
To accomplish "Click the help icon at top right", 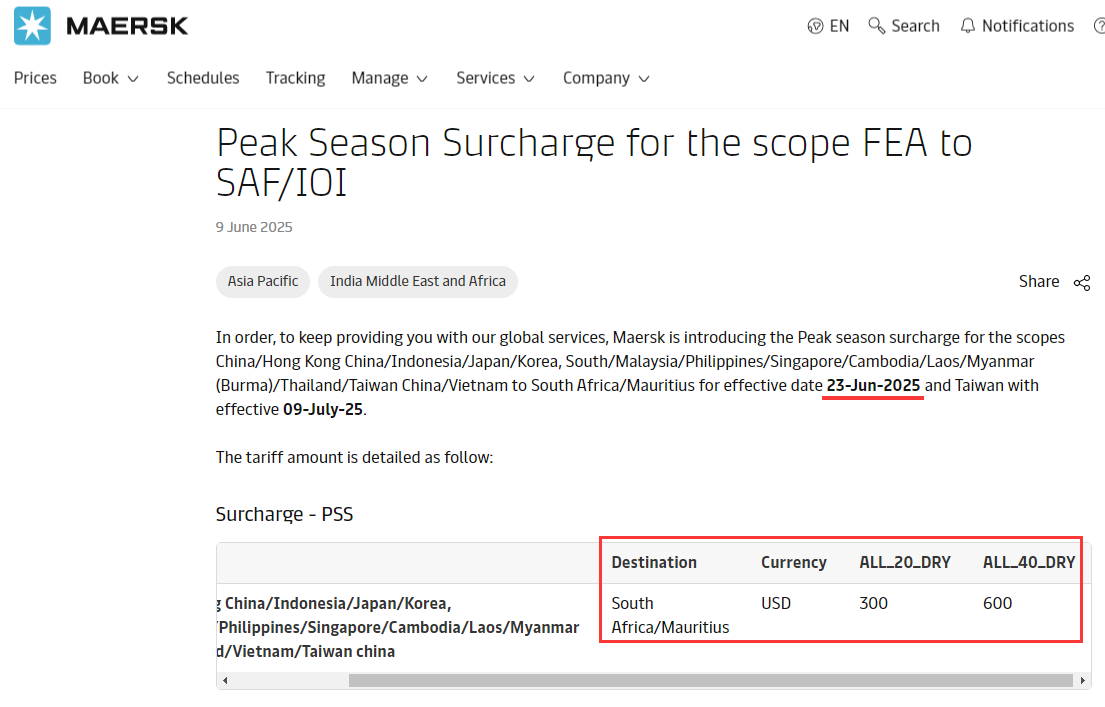I will 1099,26.
